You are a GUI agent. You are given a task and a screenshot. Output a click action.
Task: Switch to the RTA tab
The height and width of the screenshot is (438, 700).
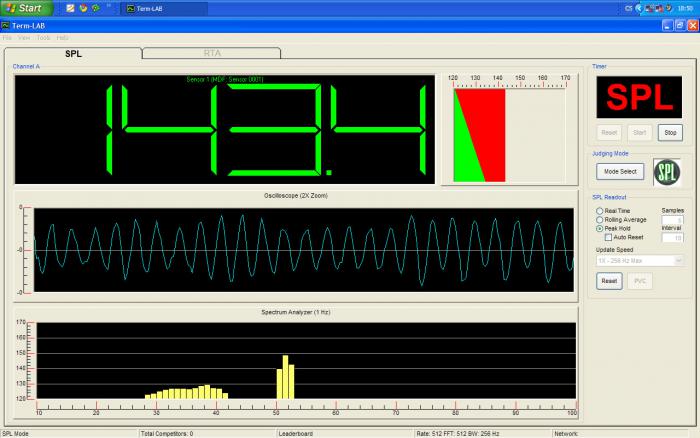212,52
